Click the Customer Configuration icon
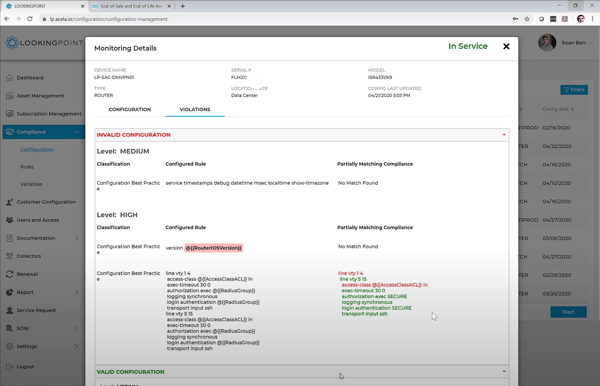Image resolution: width=600 pixels, height=386 pixels. [x=10, y=202]
